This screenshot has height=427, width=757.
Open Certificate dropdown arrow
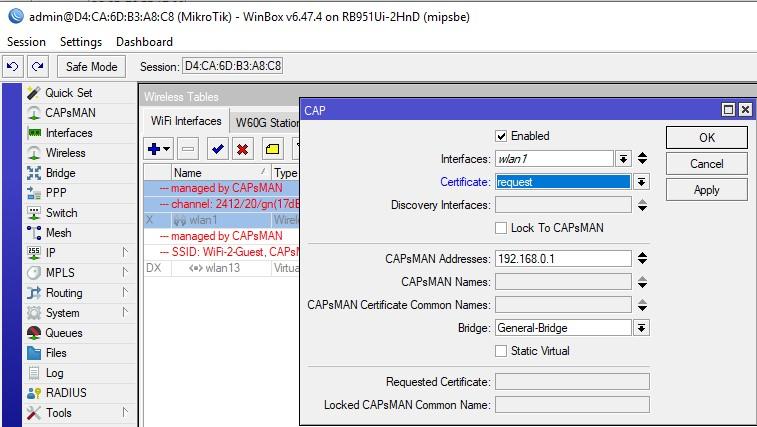point(642,182)
